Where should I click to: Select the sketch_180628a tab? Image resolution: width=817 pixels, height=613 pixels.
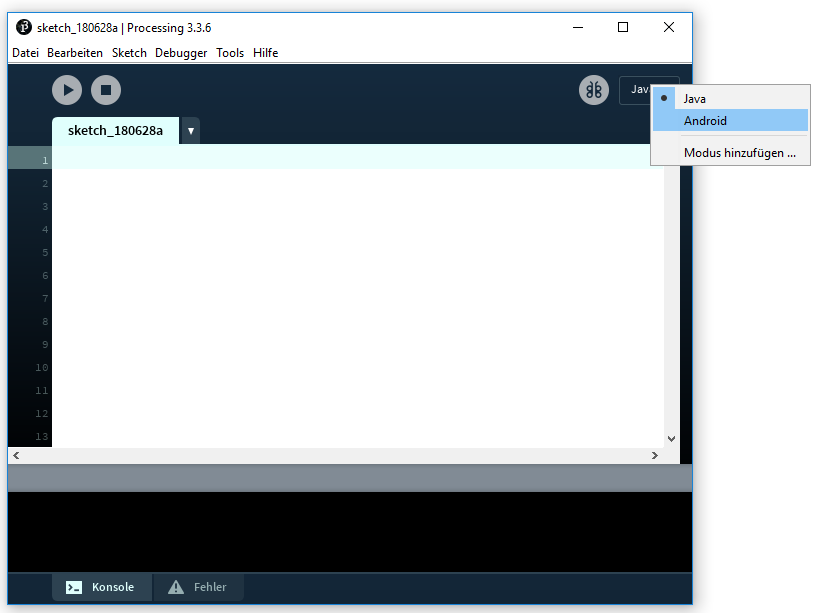click(115, 130)
